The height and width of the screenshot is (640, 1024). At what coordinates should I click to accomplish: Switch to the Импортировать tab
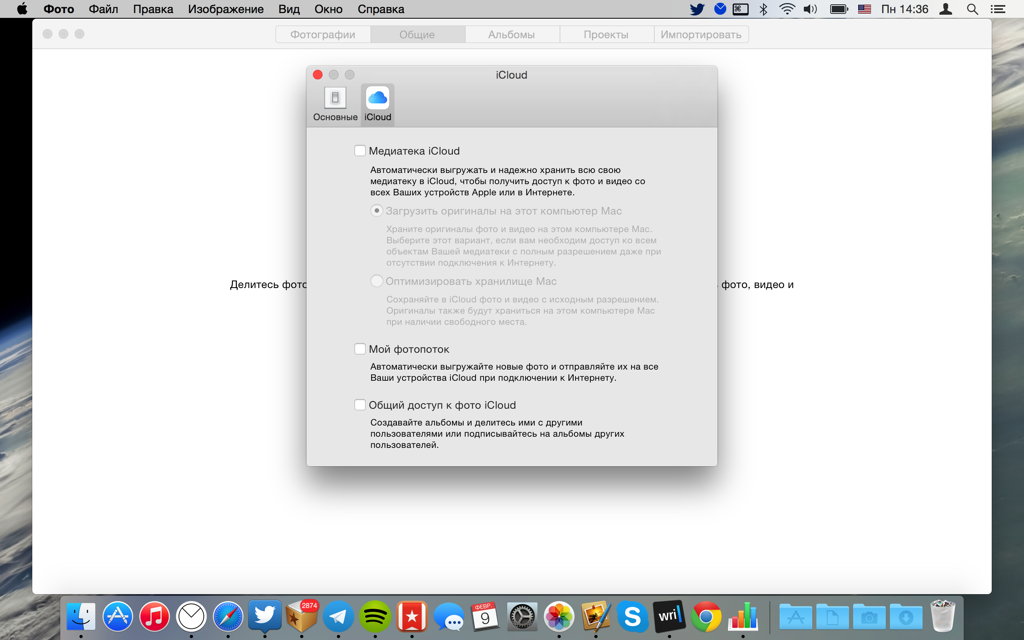(x=701, y=35)
